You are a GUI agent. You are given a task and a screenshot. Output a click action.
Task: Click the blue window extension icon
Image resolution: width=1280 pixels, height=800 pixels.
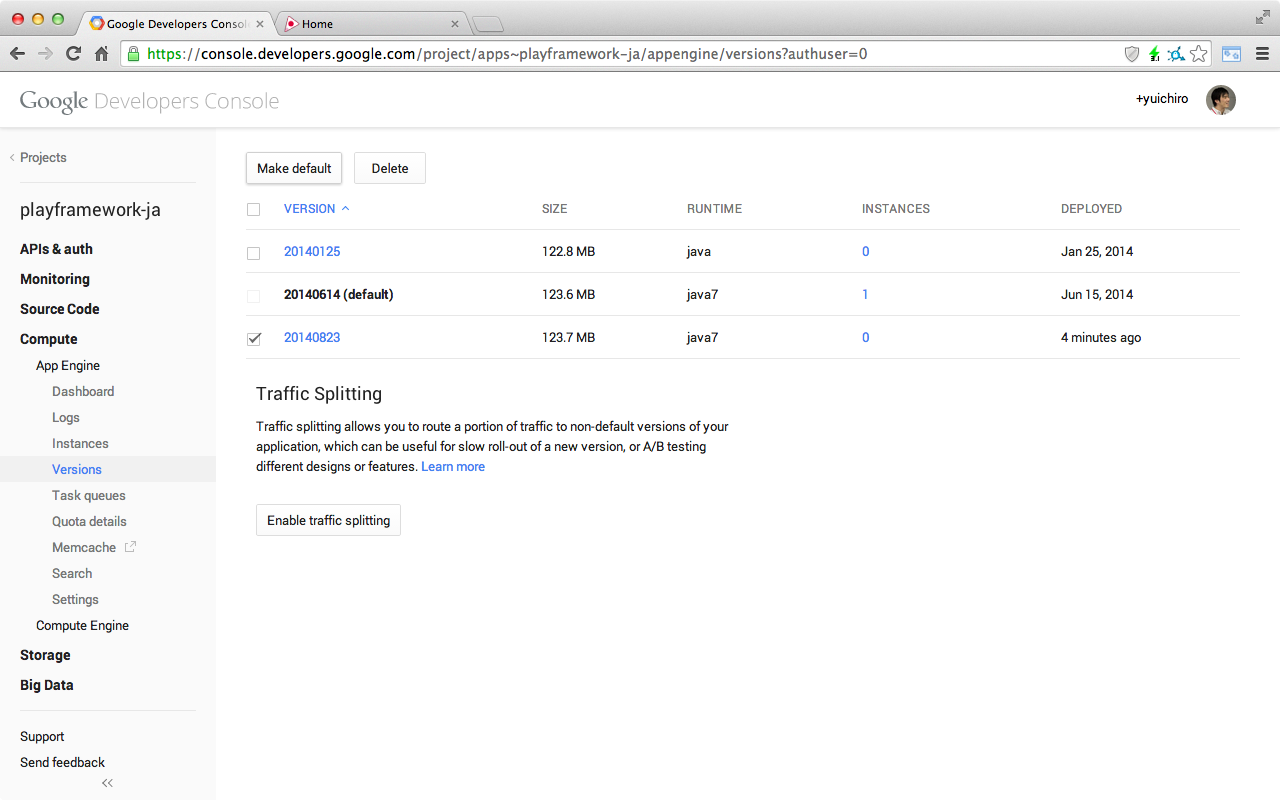(1231, 54)
